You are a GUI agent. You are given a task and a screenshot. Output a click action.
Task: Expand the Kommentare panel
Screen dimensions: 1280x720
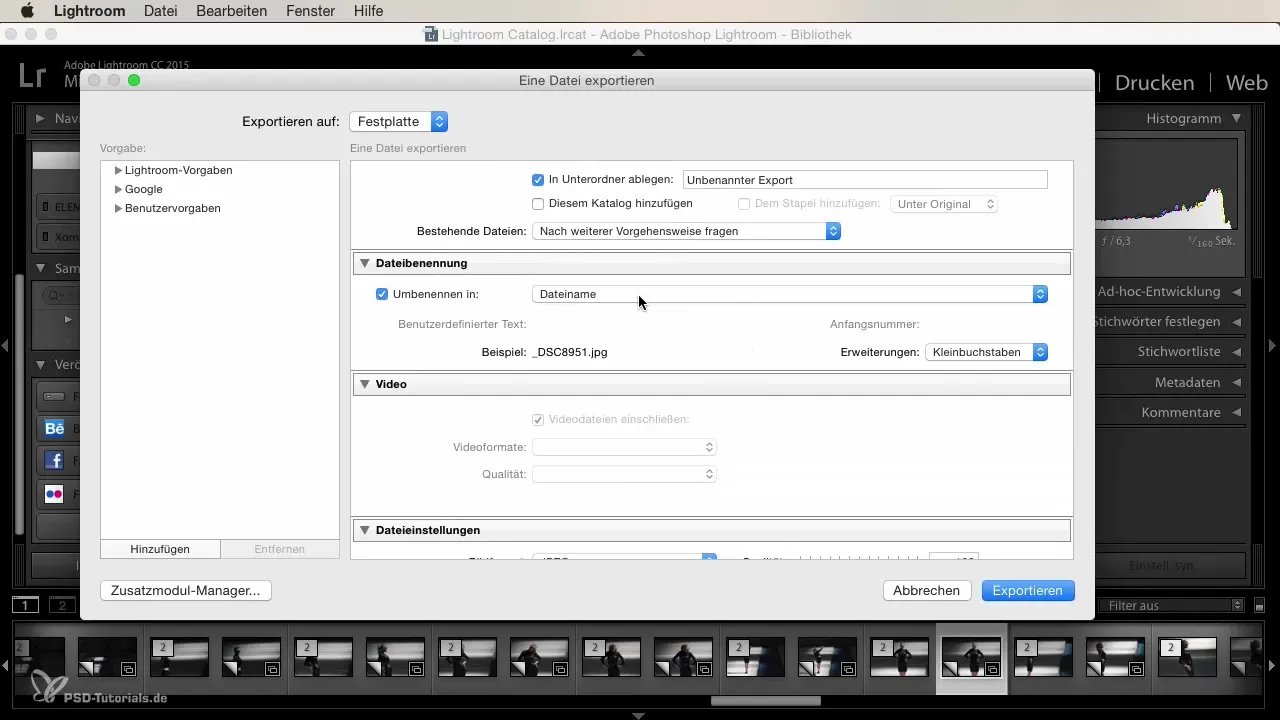pos(1237,412)
